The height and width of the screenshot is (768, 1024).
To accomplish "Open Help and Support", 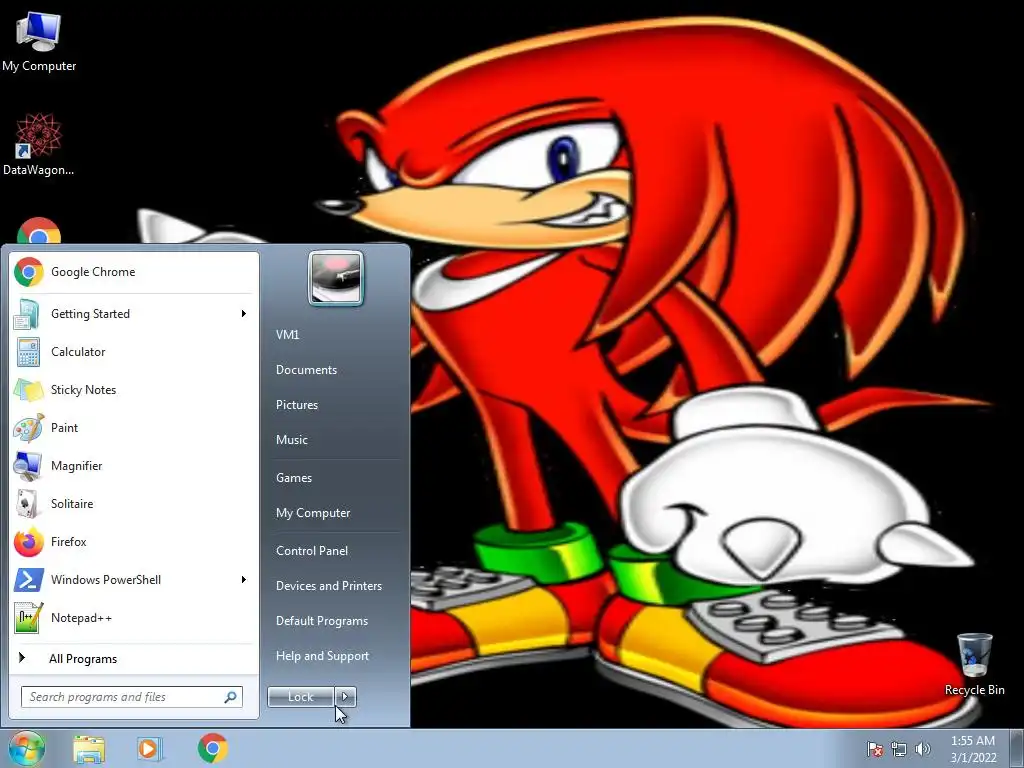I will pyautogui.click(x=323, y=656).
